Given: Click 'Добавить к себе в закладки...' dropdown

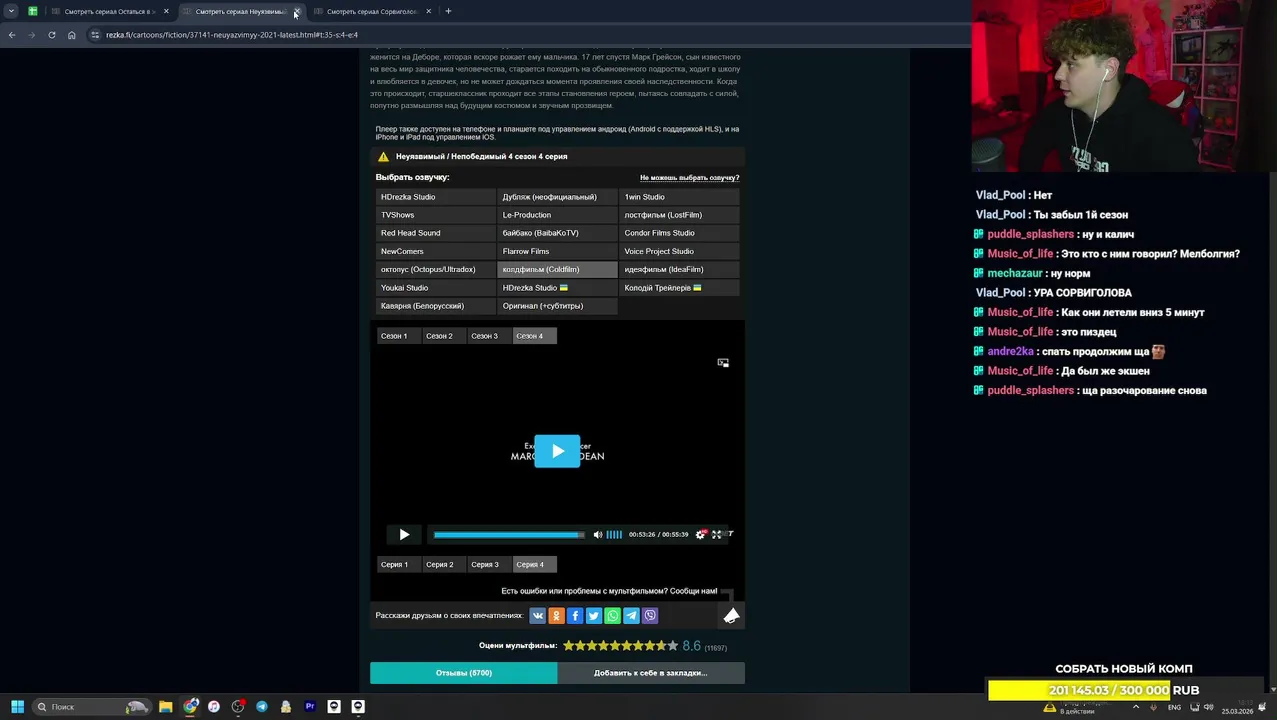Looking at the screenshot, I should pos(651,673).
